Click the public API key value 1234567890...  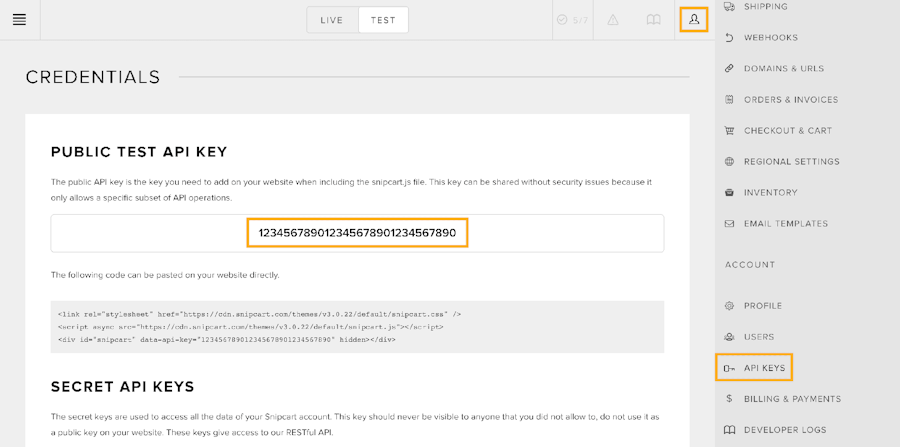coord(357,233)
